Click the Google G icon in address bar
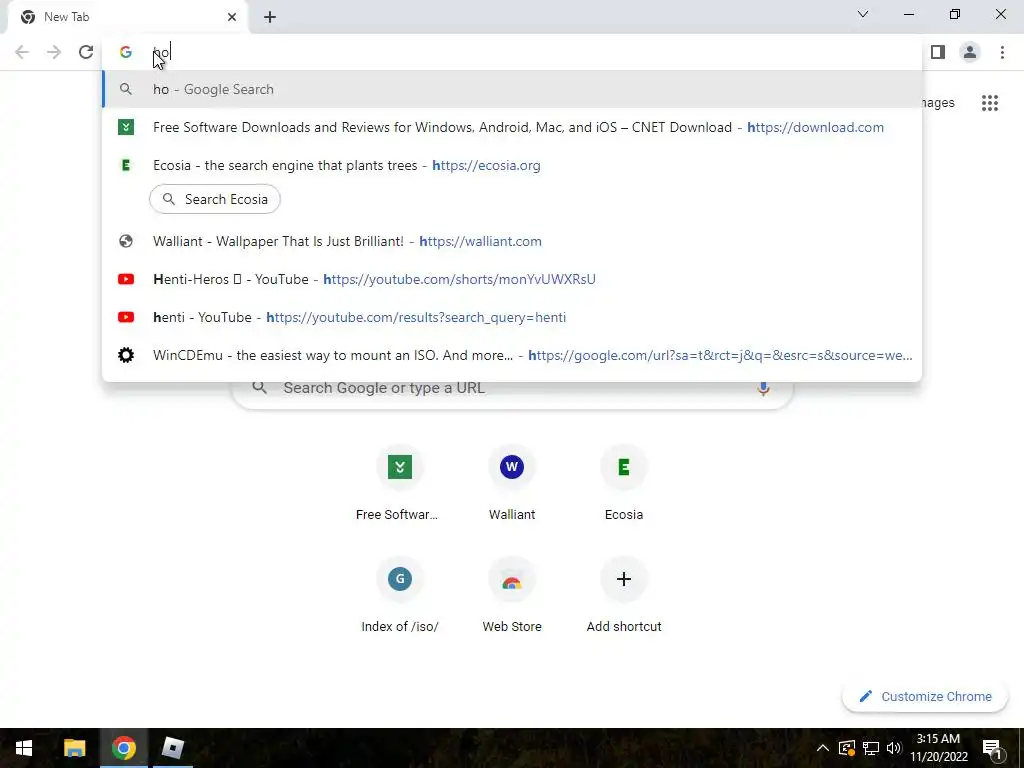Image resolution: width=1024 pixels, height=768 pixels. click(126, 52)
